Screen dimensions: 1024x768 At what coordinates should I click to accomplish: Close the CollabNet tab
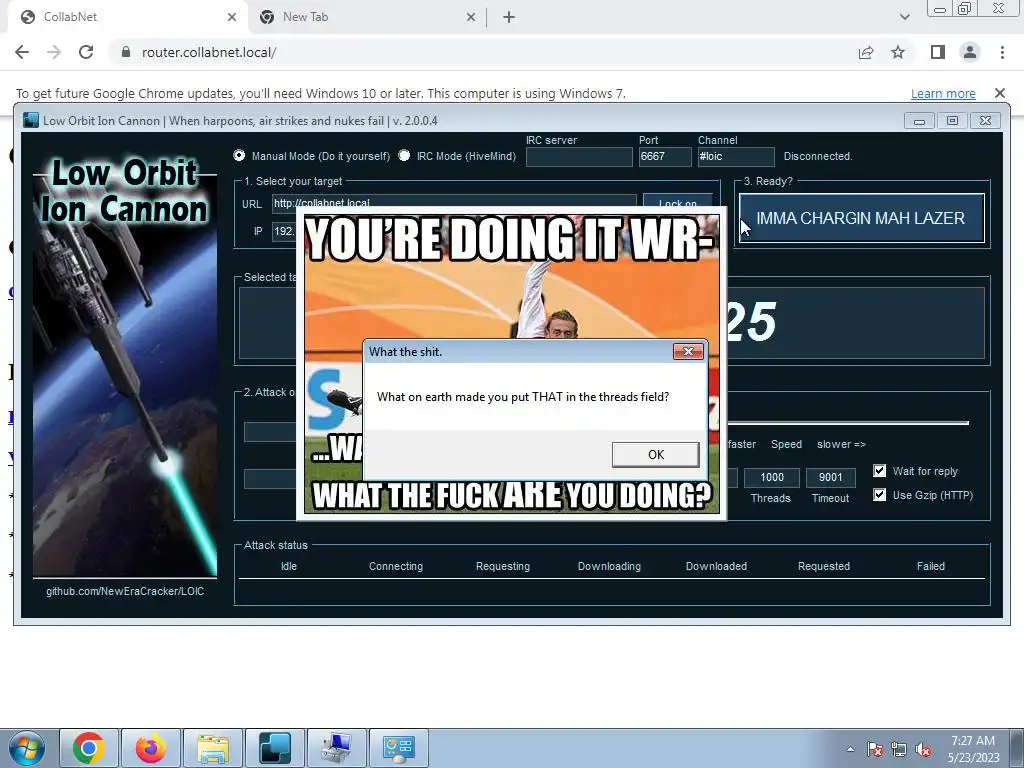point(232,17)
